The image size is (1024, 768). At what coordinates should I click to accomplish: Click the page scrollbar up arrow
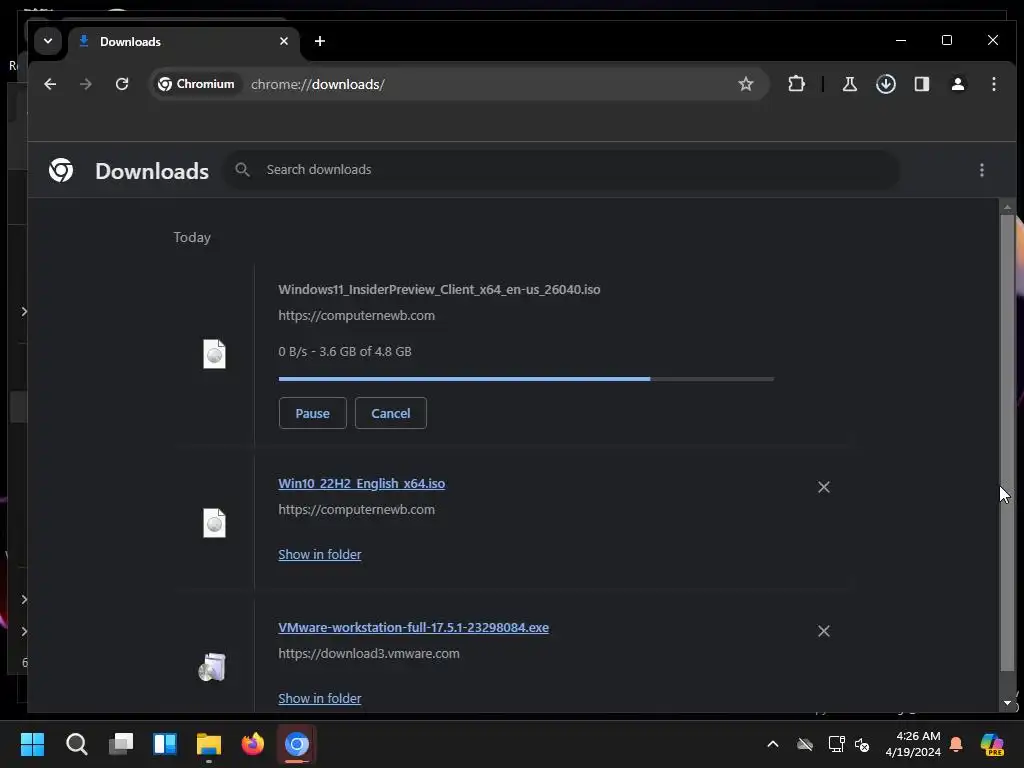pos(1007,207)
